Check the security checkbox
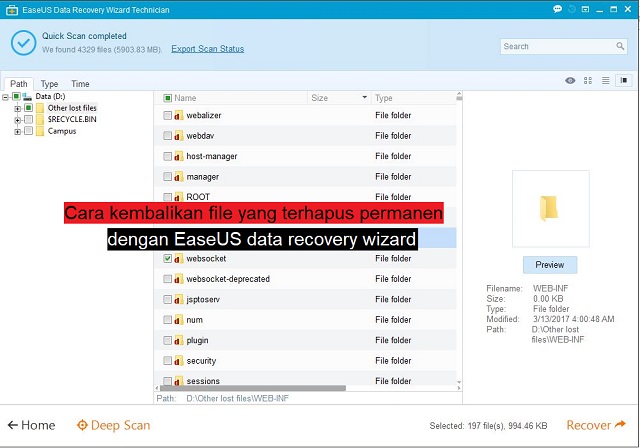640x448 pixels. coord(167,361)
